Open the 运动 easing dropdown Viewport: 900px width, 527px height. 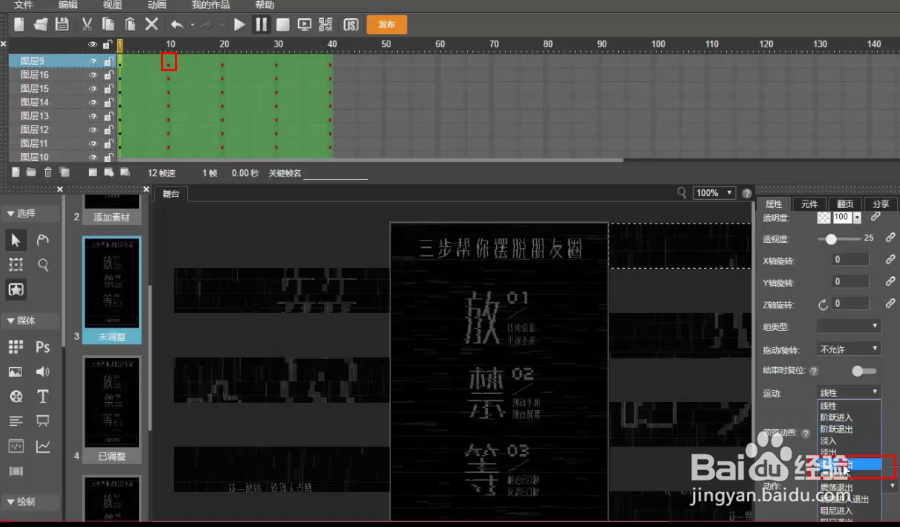848,393
